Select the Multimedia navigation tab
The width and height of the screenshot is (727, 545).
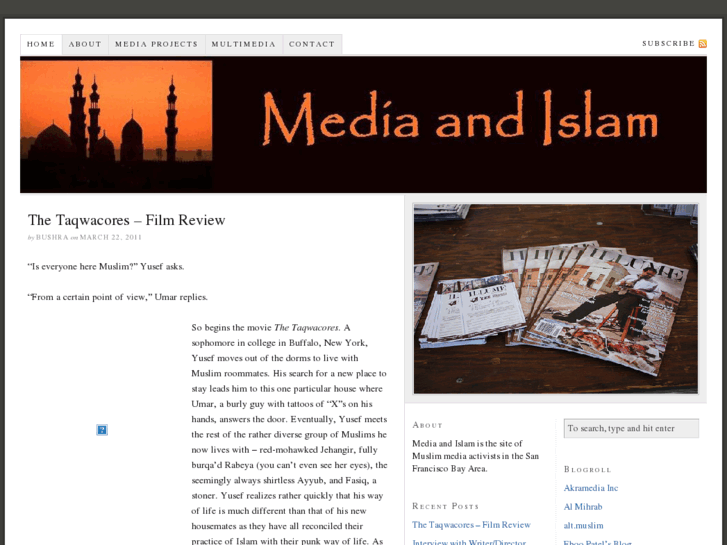click(244, 45)
